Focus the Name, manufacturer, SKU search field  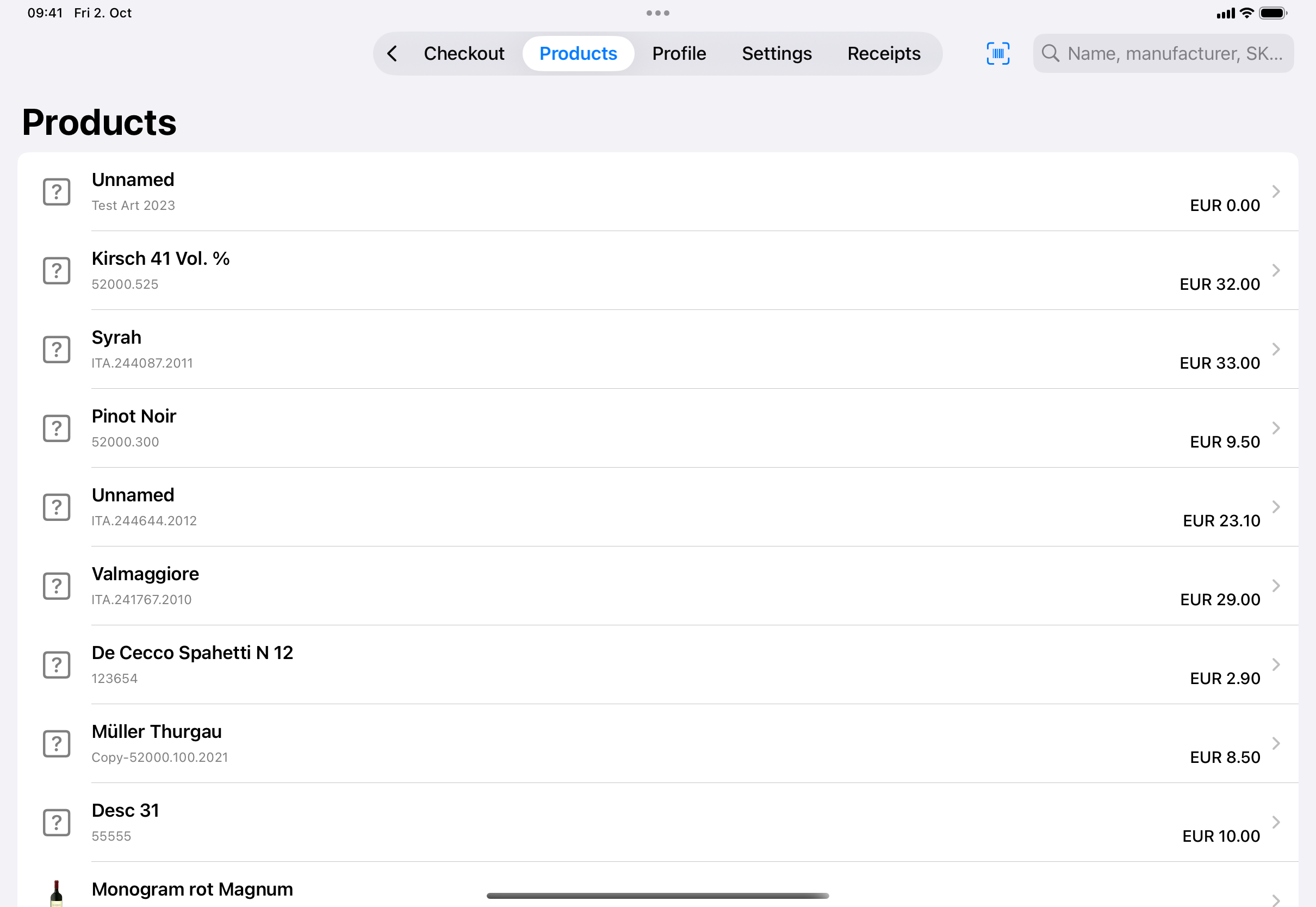point(1163,53)
